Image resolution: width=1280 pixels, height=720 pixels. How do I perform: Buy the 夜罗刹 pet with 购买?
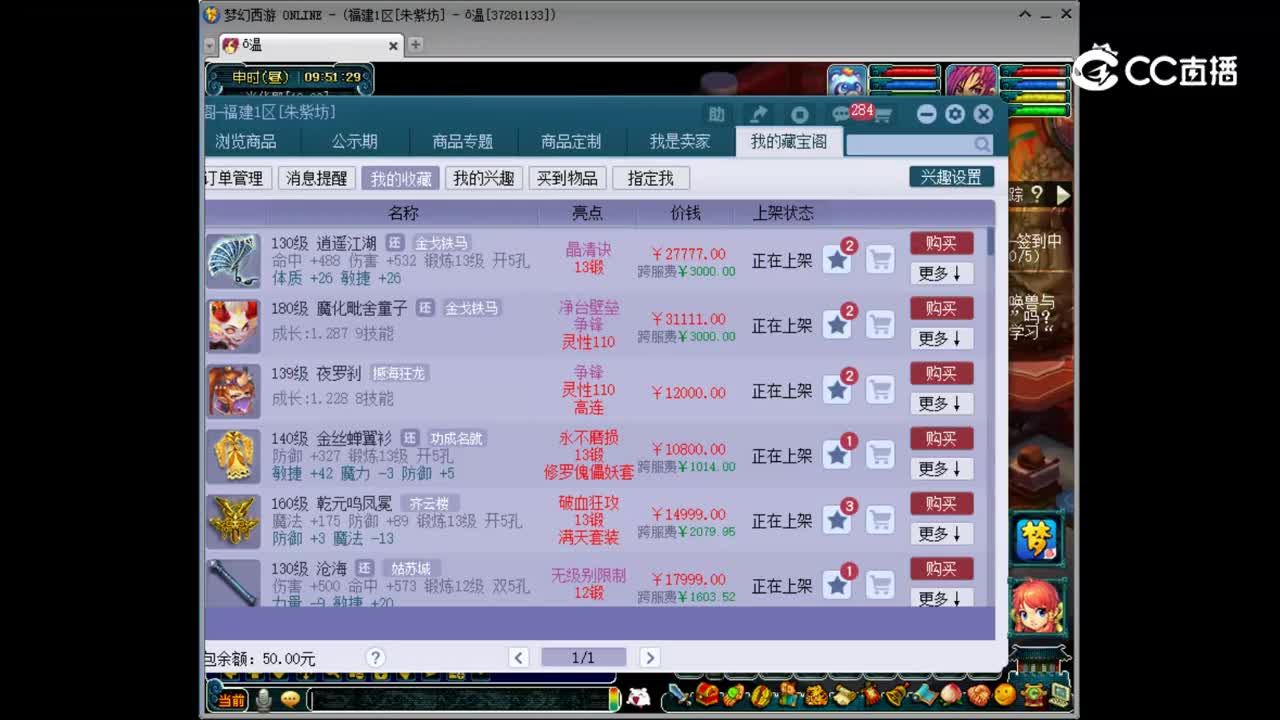(941, 373)
